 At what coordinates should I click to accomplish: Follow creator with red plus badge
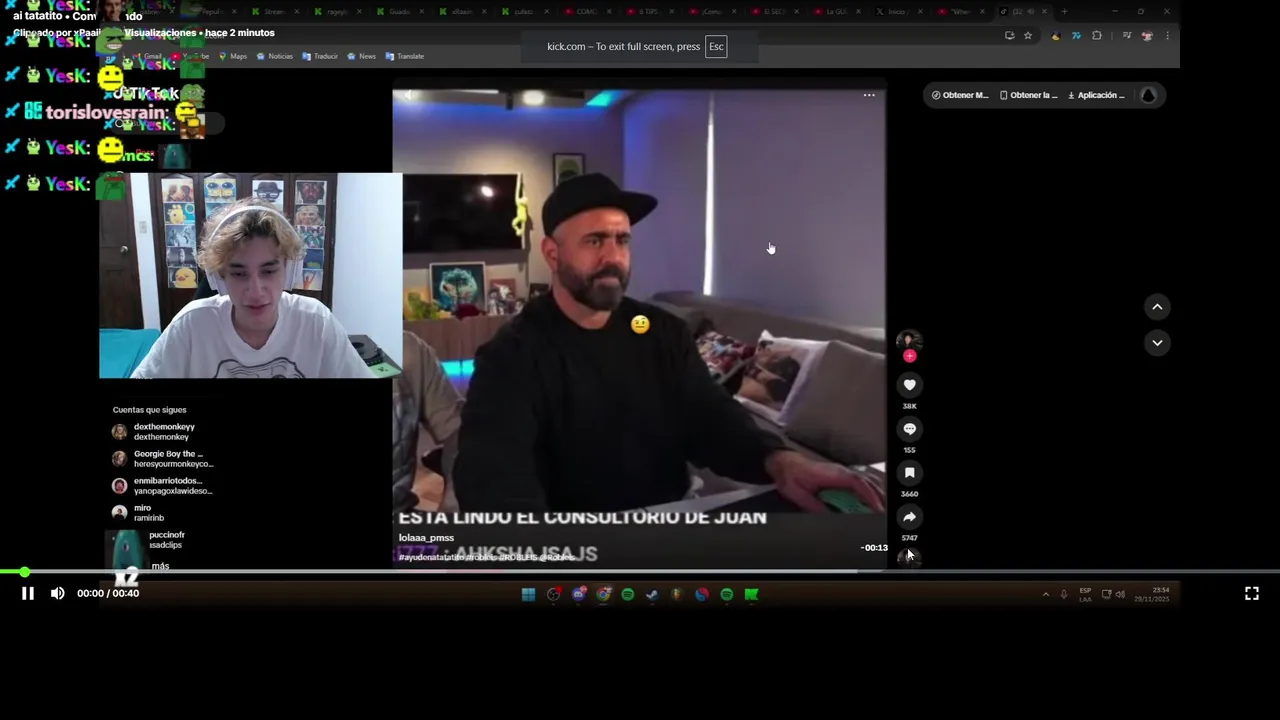click(x=909, y=356)
